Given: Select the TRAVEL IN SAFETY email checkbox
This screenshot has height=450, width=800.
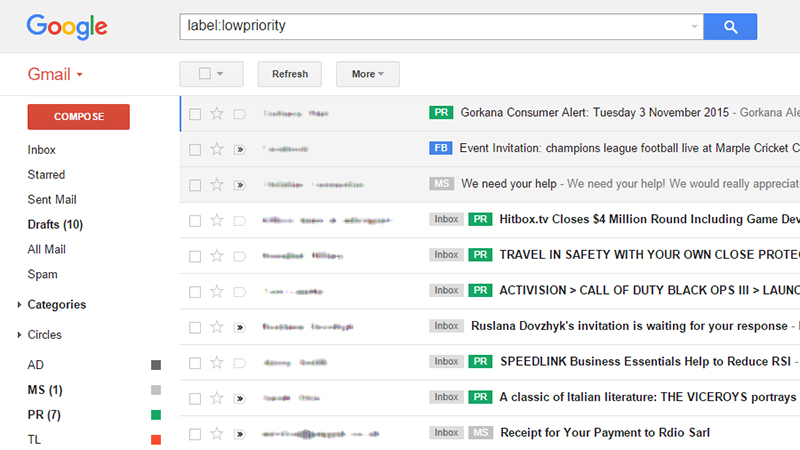Looking at the screenshot, I should (195, 256).
